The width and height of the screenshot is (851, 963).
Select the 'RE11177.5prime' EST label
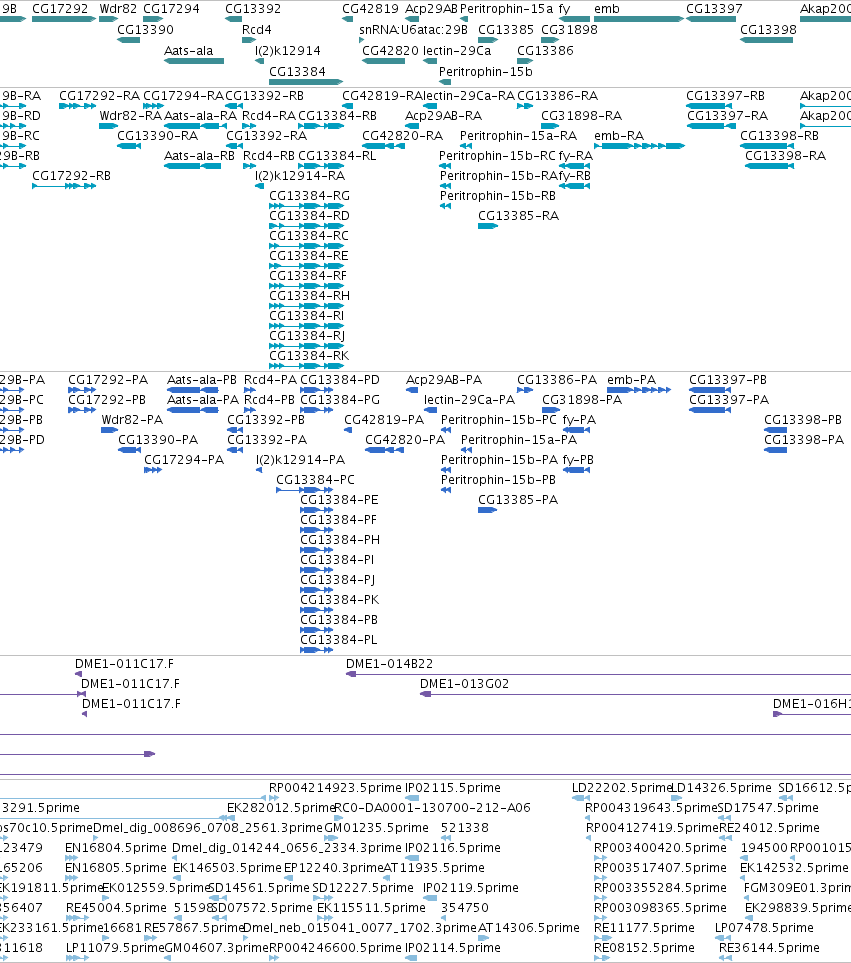click(x=644, y=927)
